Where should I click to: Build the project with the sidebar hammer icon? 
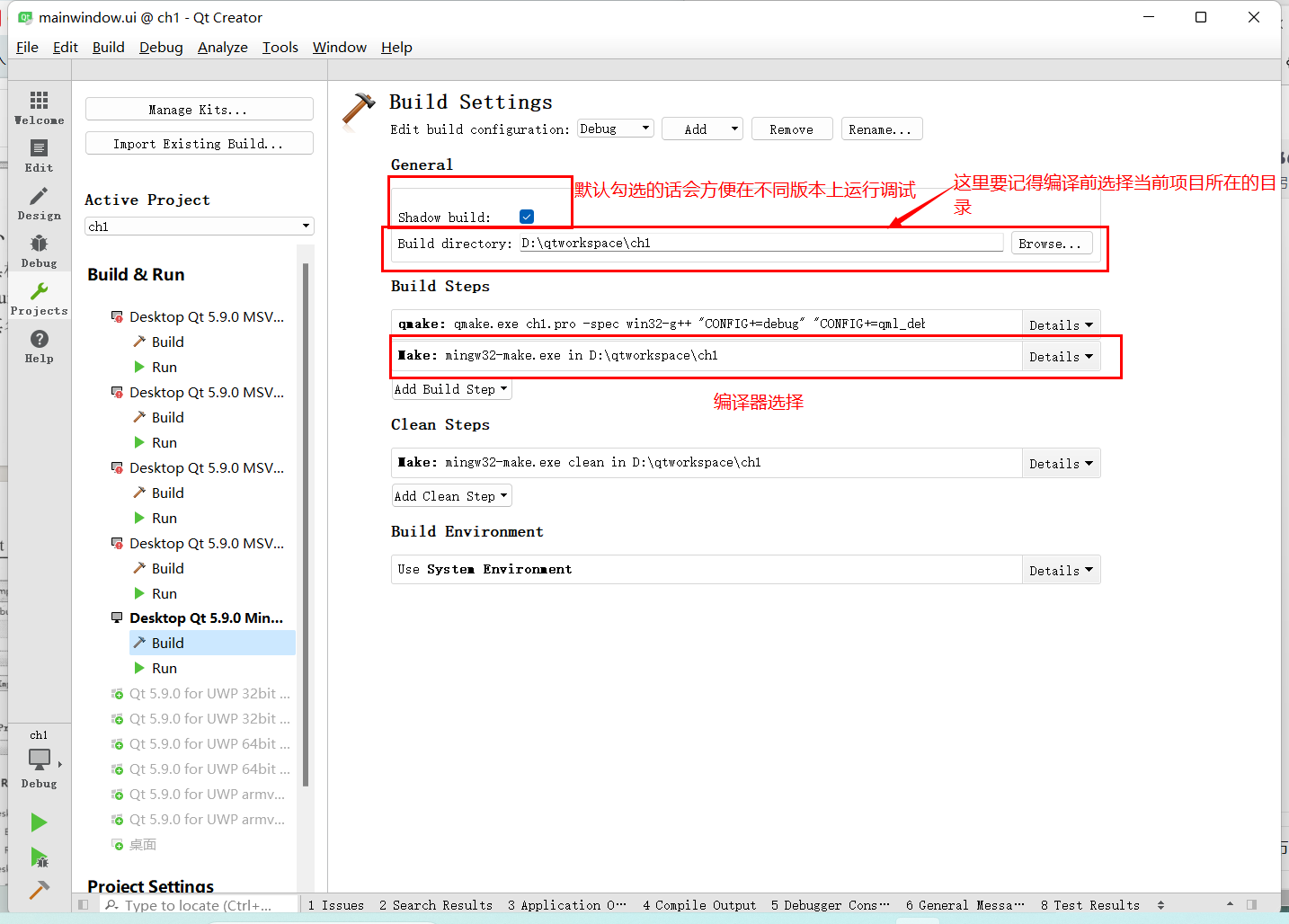tap(39, 890)
